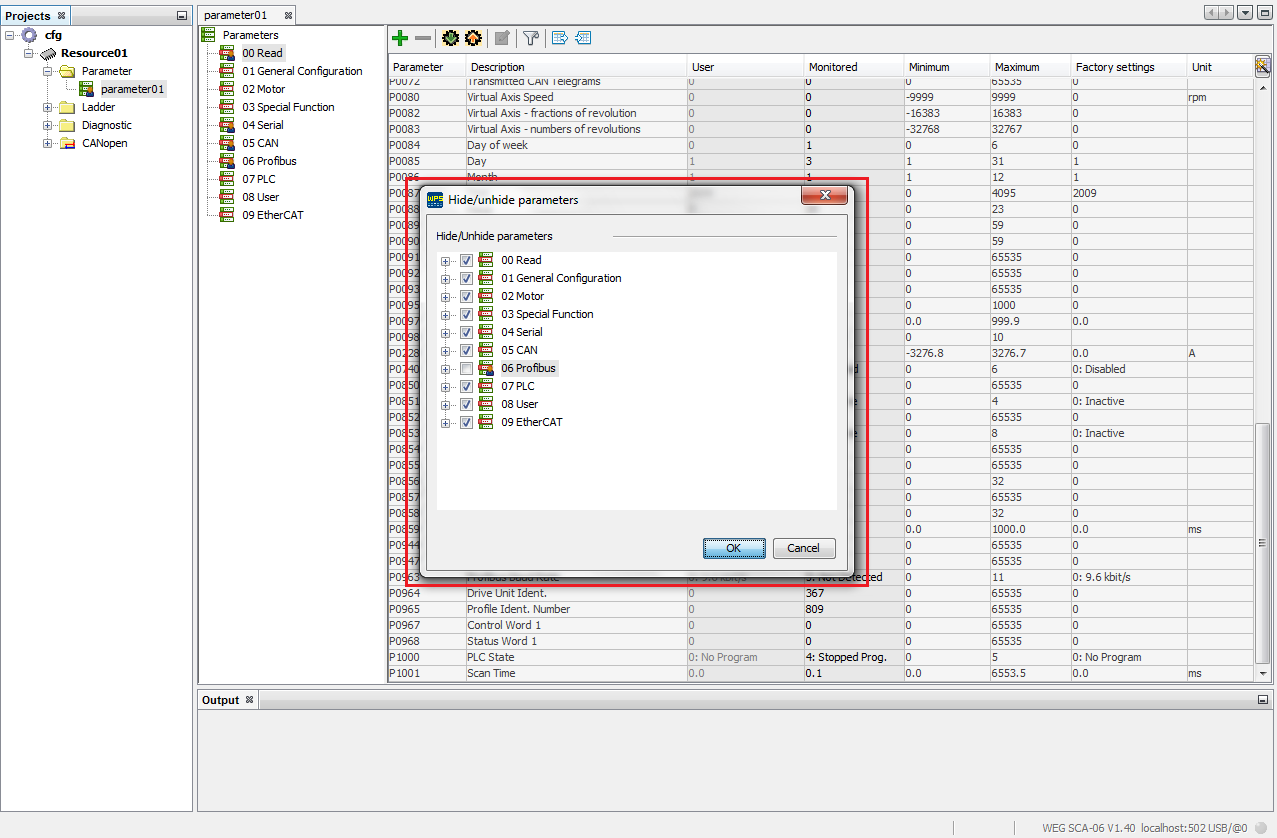Remove a parameter using the minus icon
Viewport: 1277px width, 838px height.
(x=422, y=38)
